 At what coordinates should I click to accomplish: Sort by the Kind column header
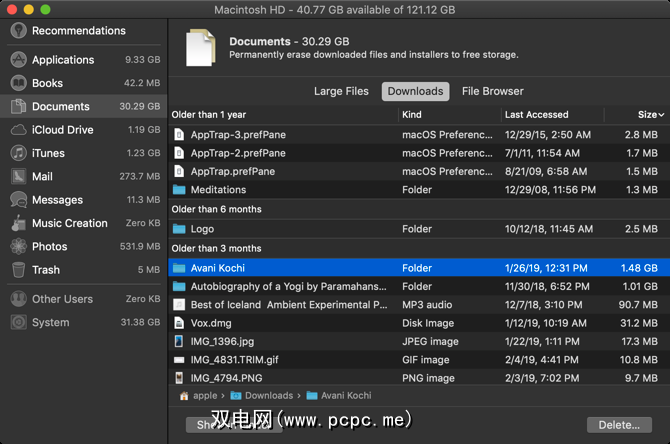tap(412, 115)
